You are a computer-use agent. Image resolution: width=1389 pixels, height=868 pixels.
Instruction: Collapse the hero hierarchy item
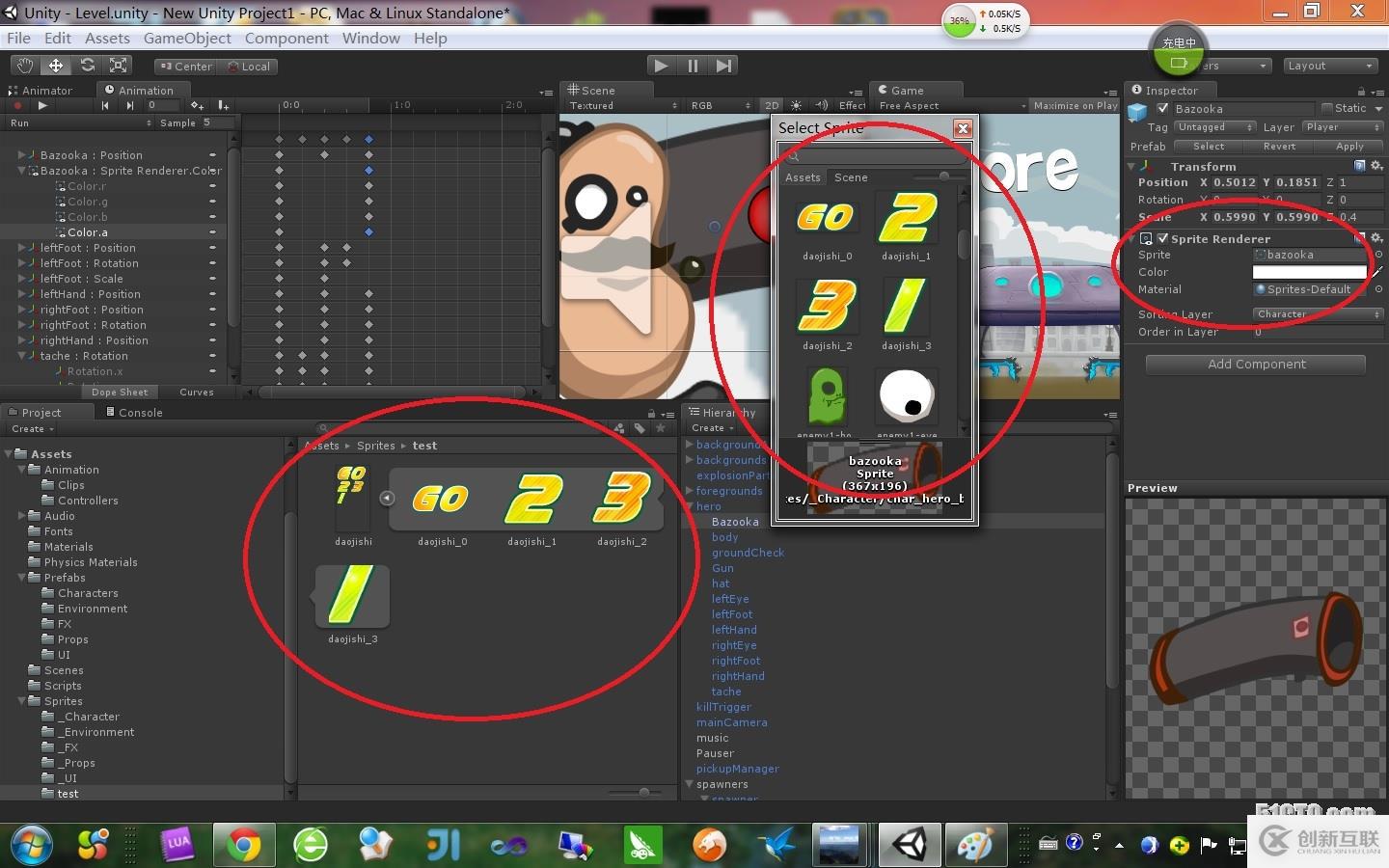pyautogui.click(x=690, y=506)
